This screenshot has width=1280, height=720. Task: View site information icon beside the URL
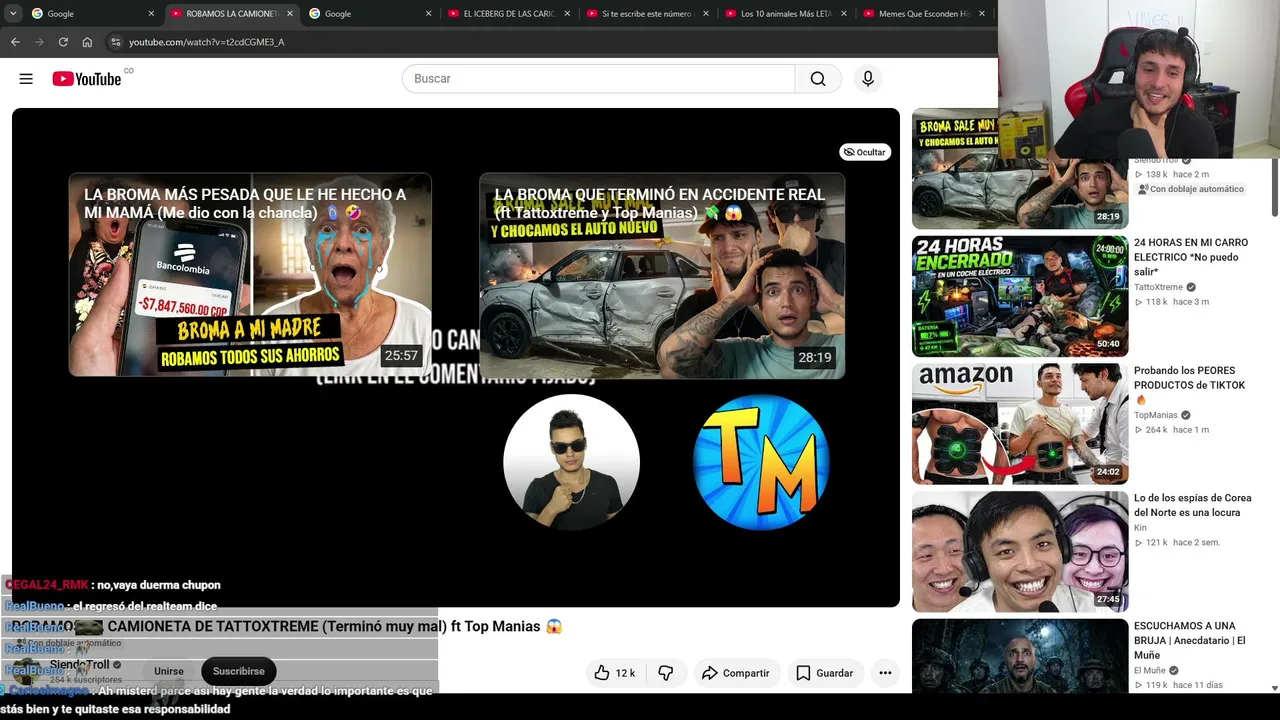116,42
